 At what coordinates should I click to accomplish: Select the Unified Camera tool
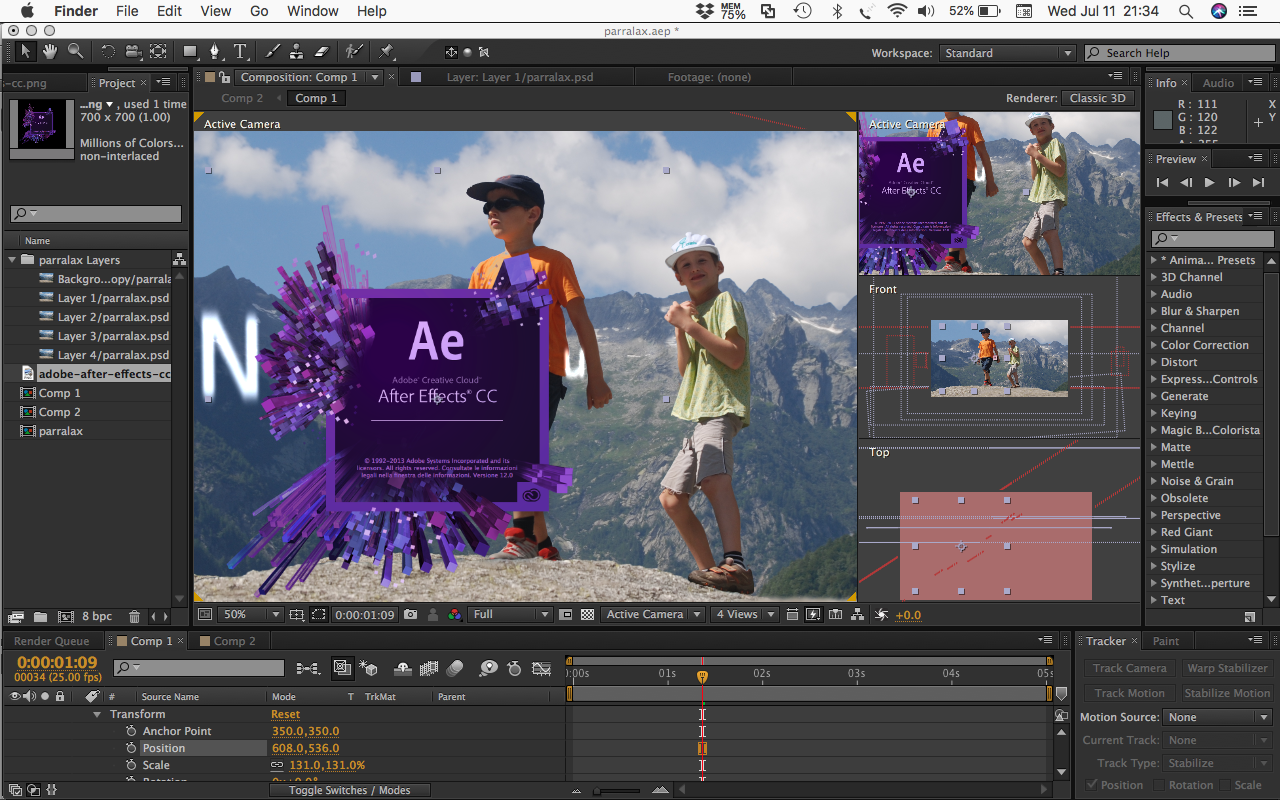[133, 51]
